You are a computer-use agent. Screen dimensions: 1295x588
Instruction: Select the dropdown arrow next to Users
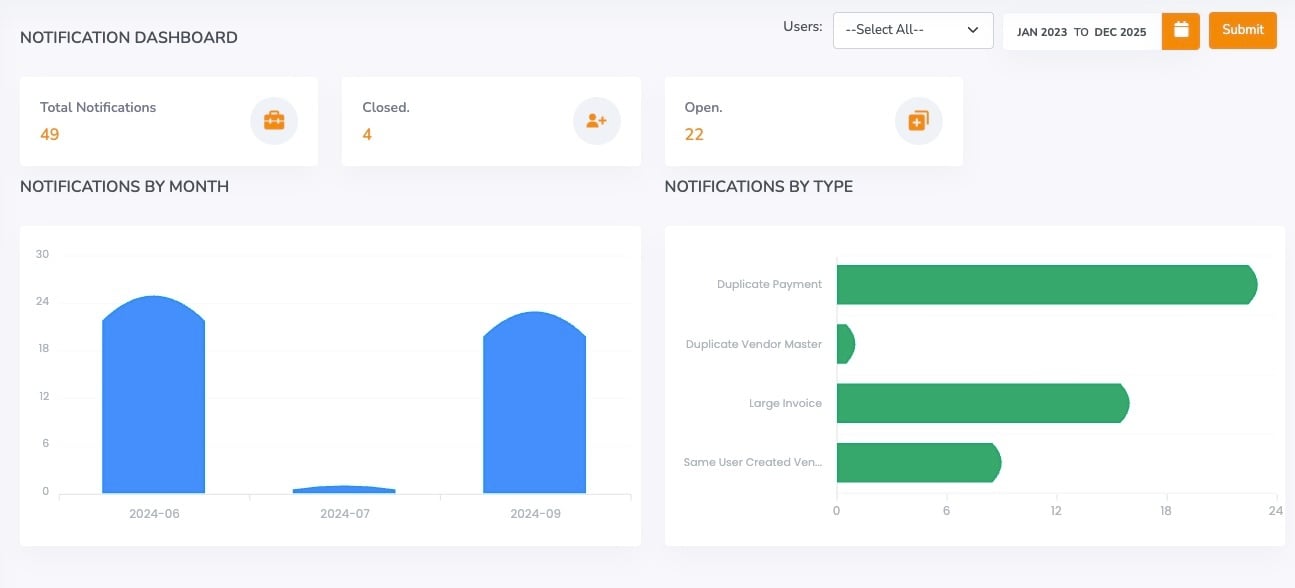[971, 29]
